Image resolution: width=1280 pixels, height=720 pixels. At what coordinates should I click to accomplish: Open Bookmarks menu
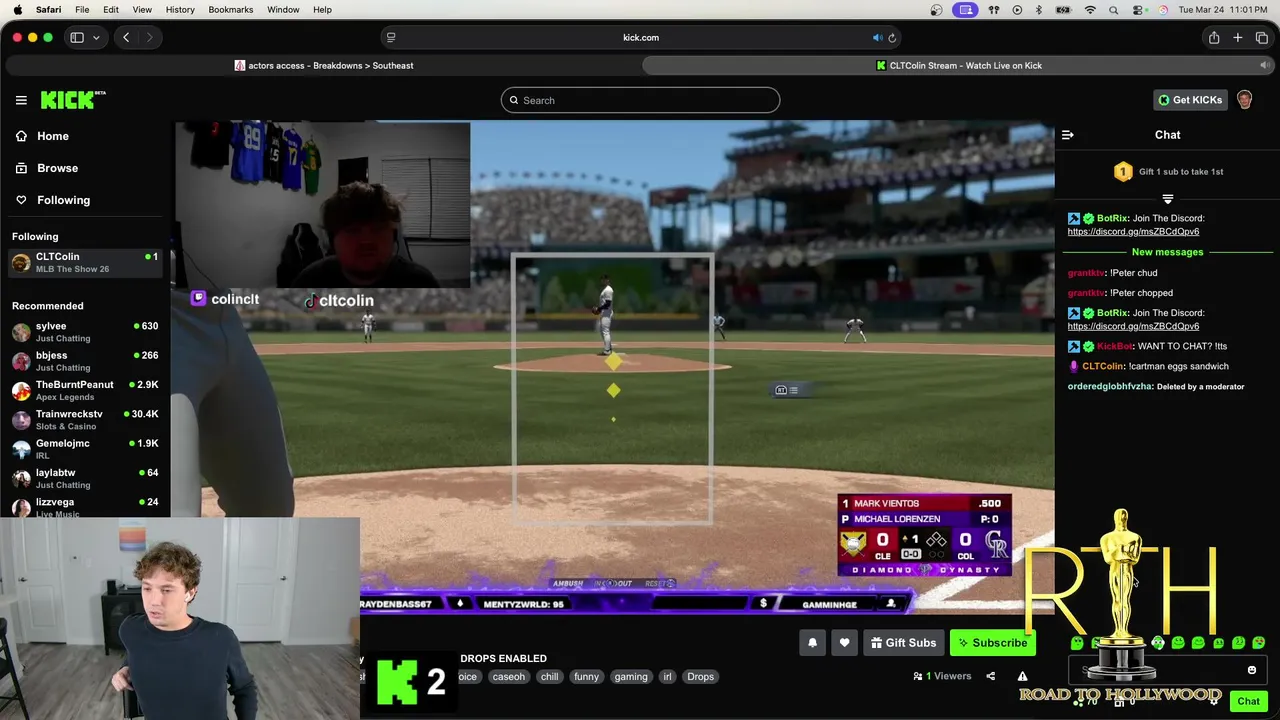click(x=231, y=10)
